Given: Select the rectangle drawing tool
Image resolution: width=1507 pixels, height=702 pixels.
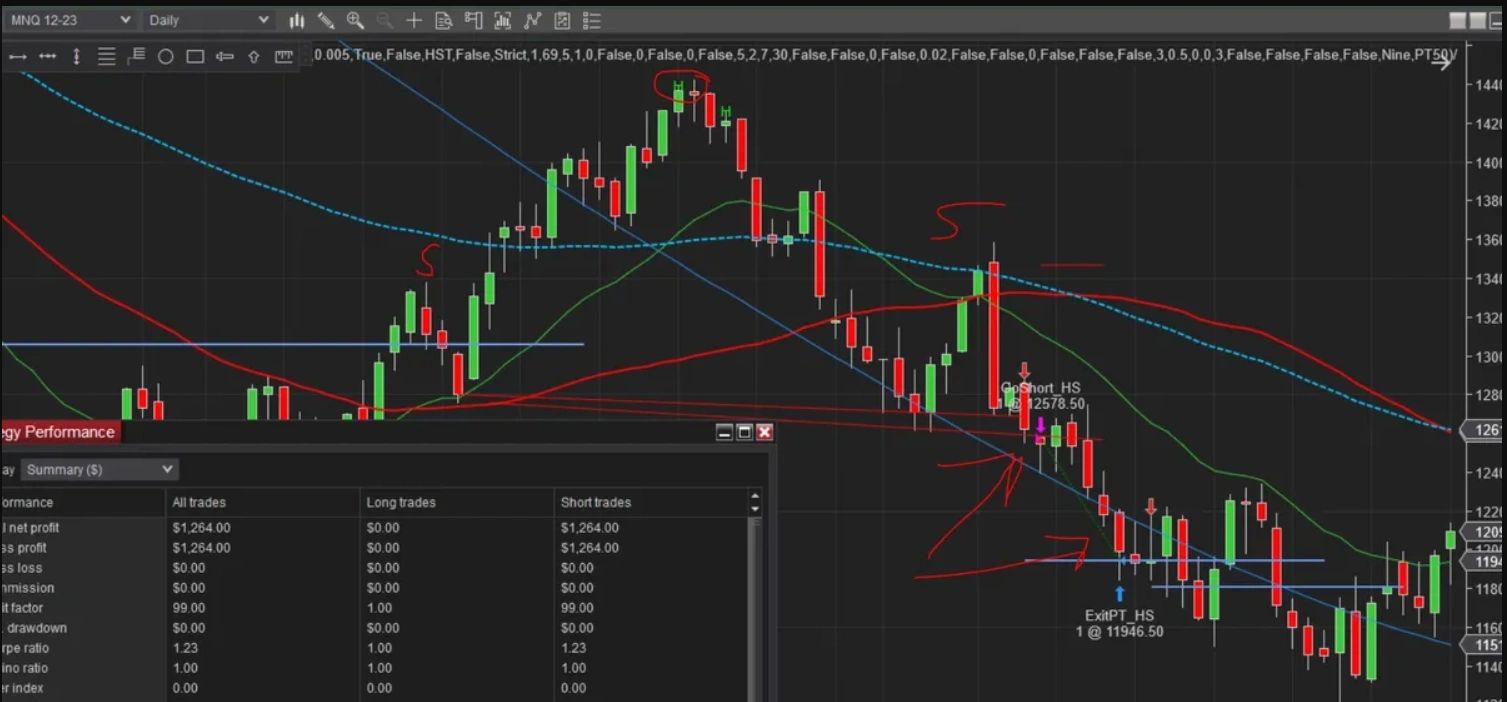Looking at the screenshot, I should 195,57.
